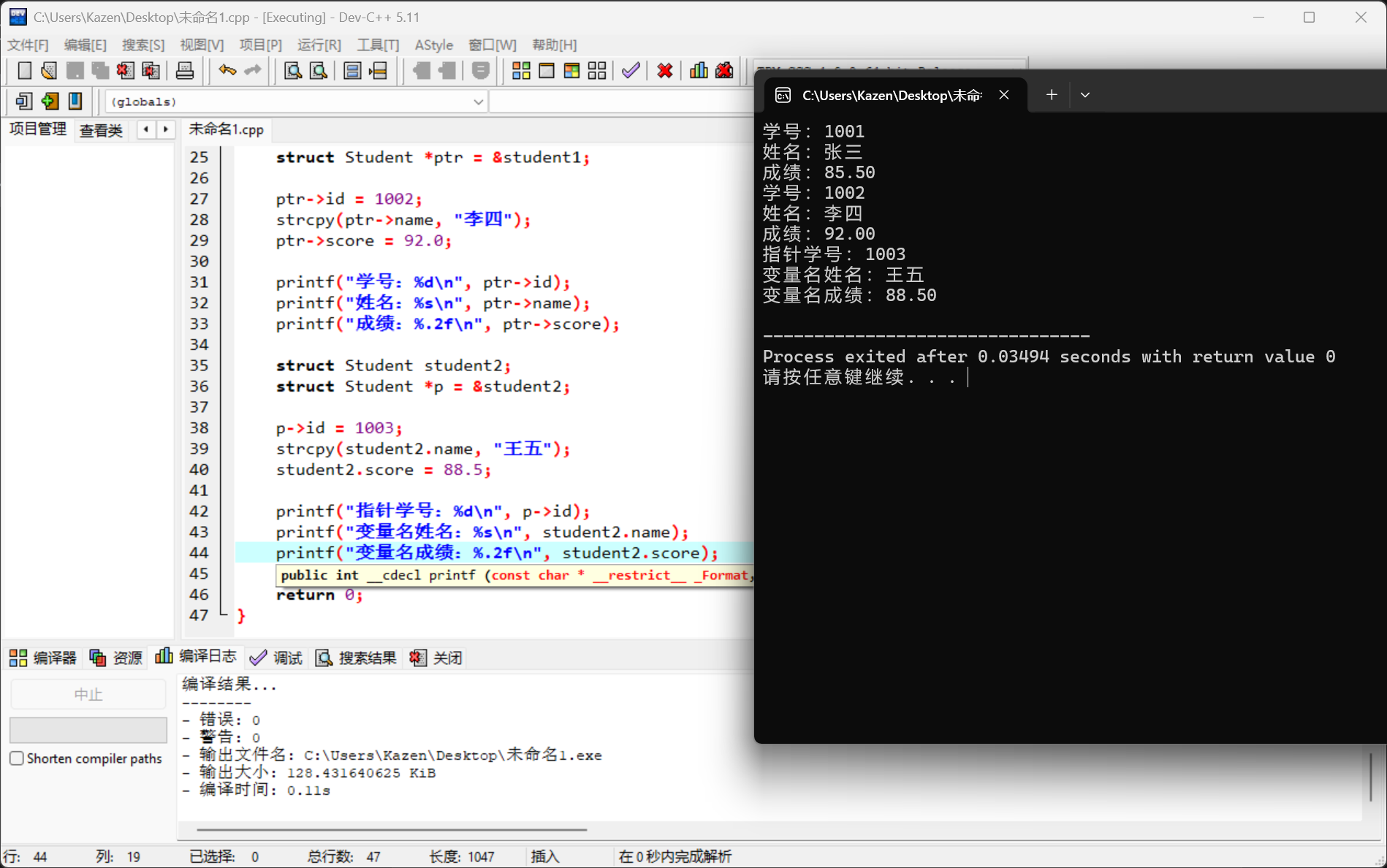Image resolution: width=1387 pixels, height=868 pixels.
Task: Click the Redo icon
Action: pyautogui.click(x=251, y=70)
